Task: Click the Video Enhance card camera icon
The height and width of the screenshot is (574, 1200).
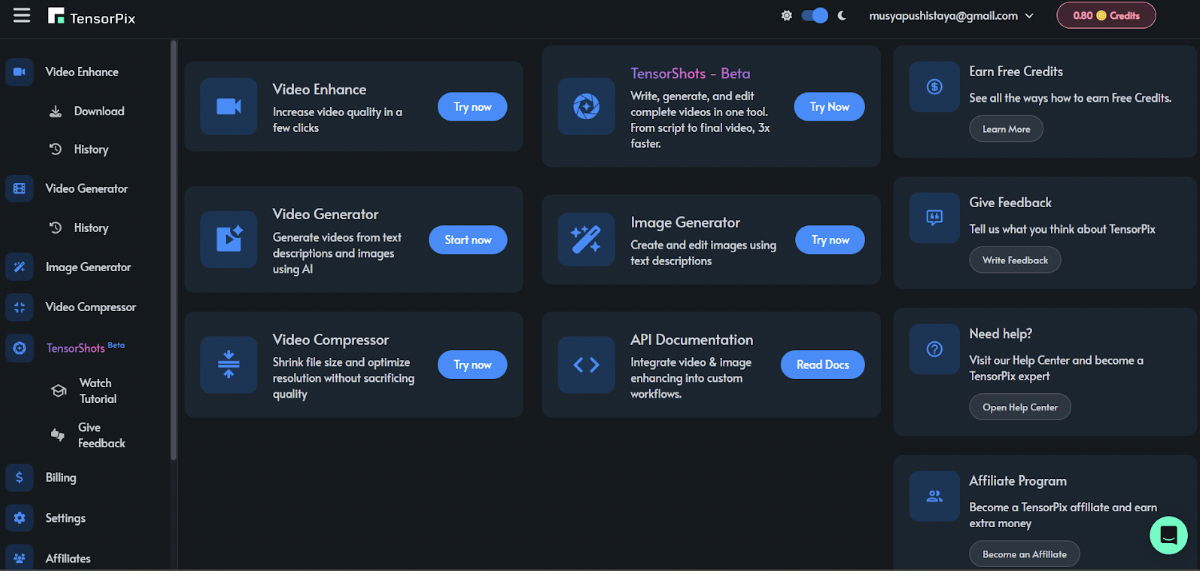Action: (x=228, y=106)
